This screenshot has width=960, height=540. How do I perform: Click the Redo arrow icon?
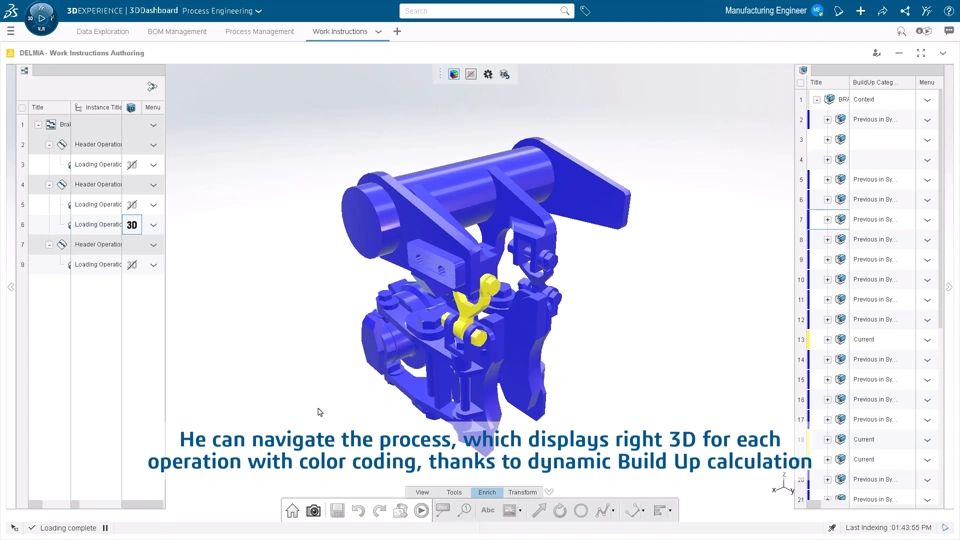[x=380, y=511]
